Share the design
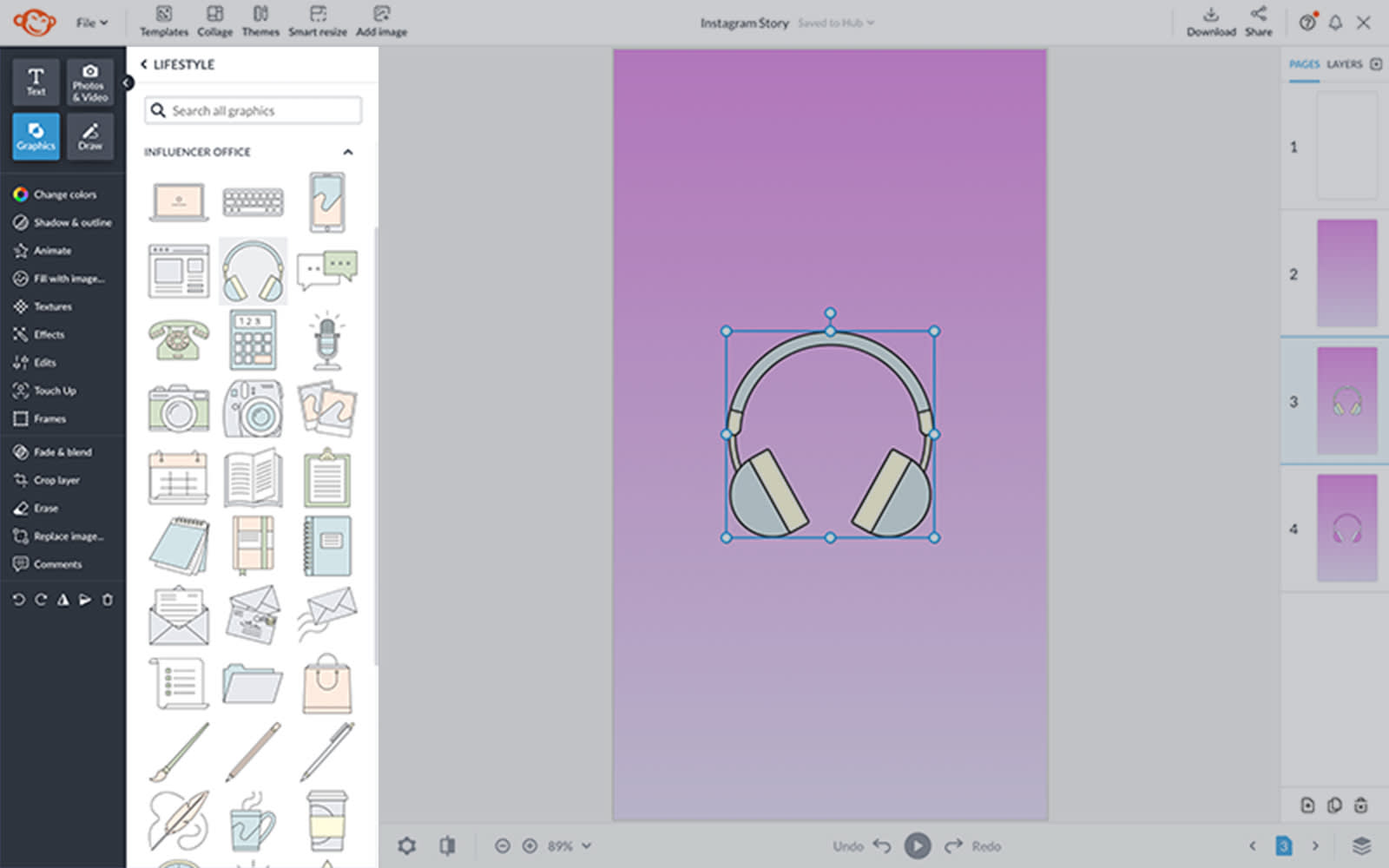The image size is (1389, 868). (x=1258, y=22)
